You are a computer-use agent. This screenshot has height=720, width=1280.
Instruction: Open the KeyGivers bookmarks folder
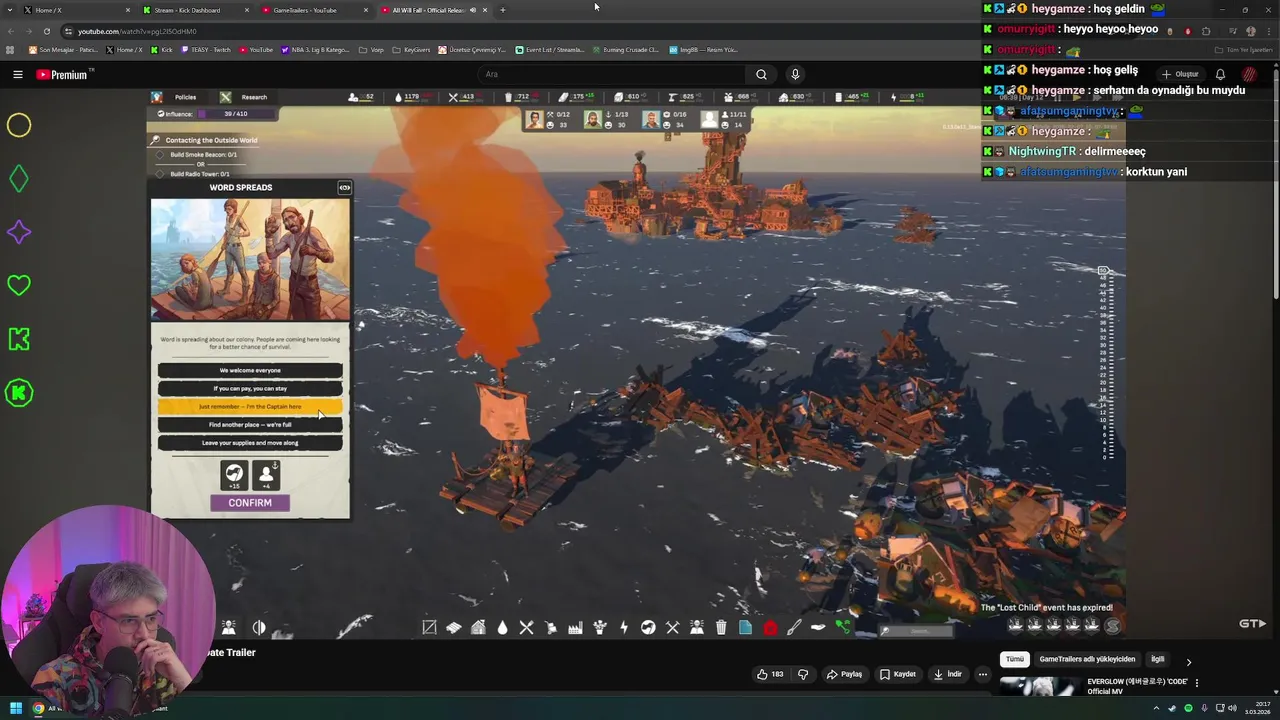[x=411, y=49]
